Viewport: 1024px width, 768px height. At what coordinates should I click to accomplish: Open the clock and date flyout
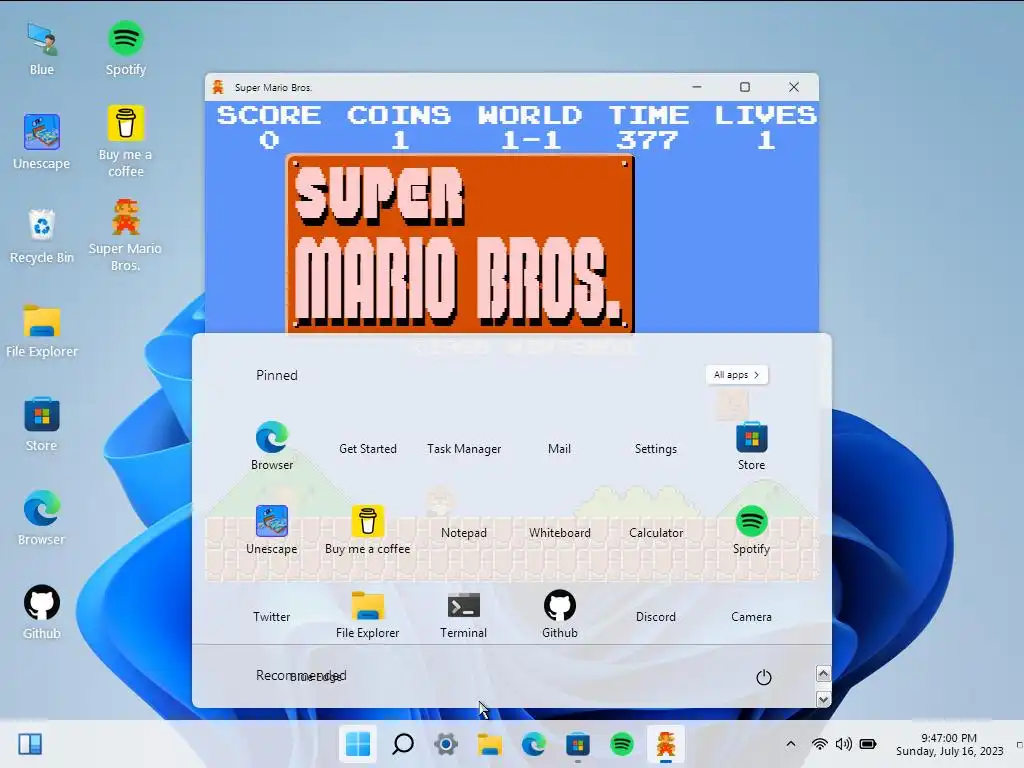click(949, 744)
